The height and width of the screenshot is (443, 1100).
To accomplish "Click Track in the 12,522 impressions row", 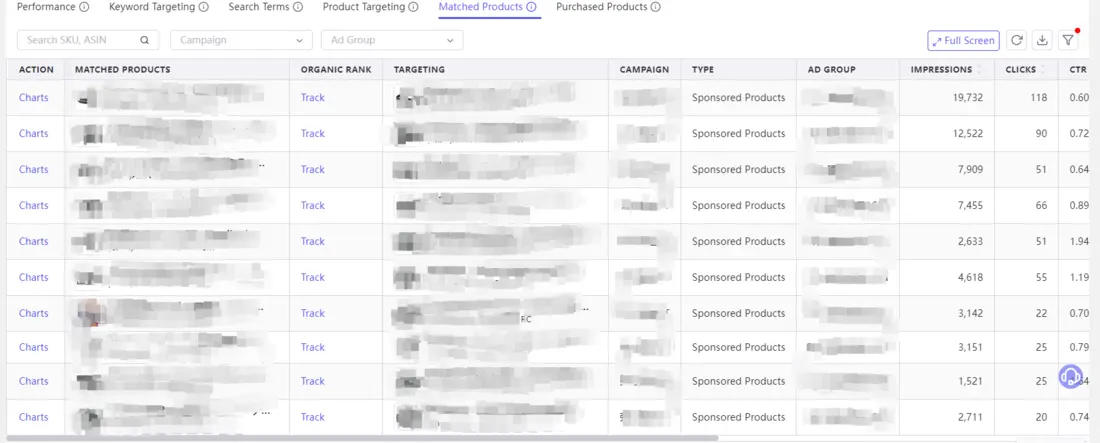I will click(313, 133).
